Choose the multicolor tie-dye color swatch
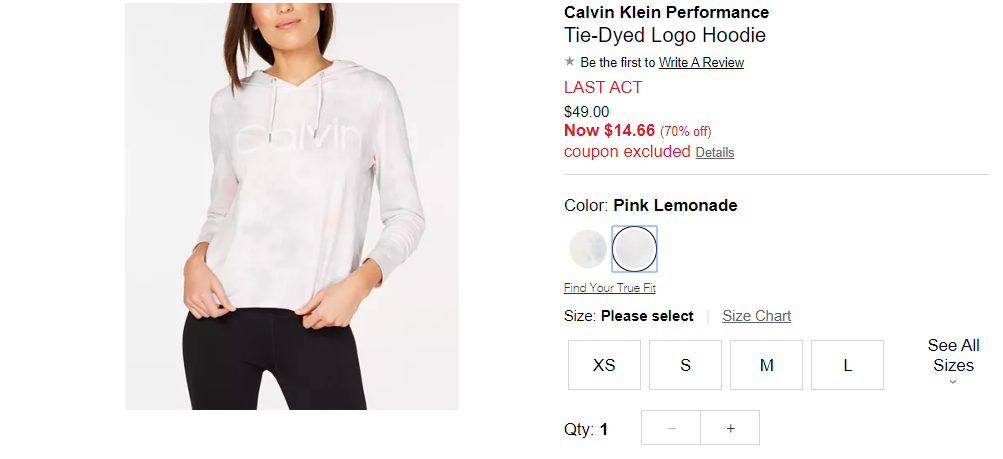This screenshot has height=459, width=1003. coord(588,249)
